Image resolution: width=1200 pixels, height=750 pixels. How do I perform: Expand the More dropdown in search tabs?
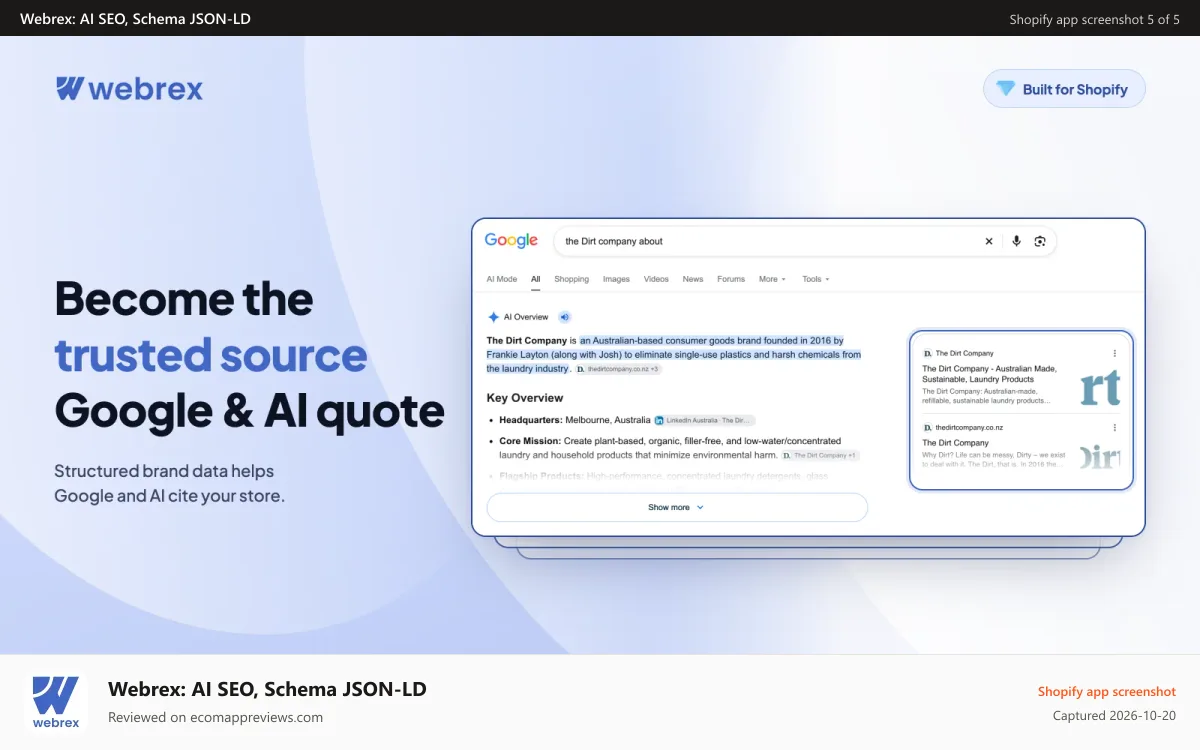click(x=772, y=279)
